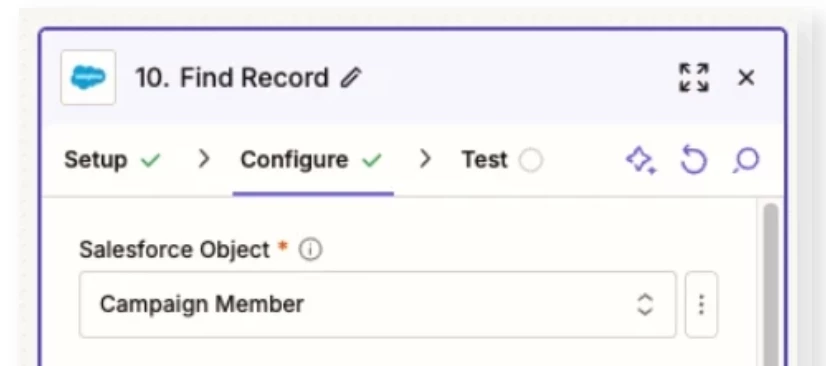Click the green checkmark beside Setup
The image size is (826, 366).
[150, 161]
